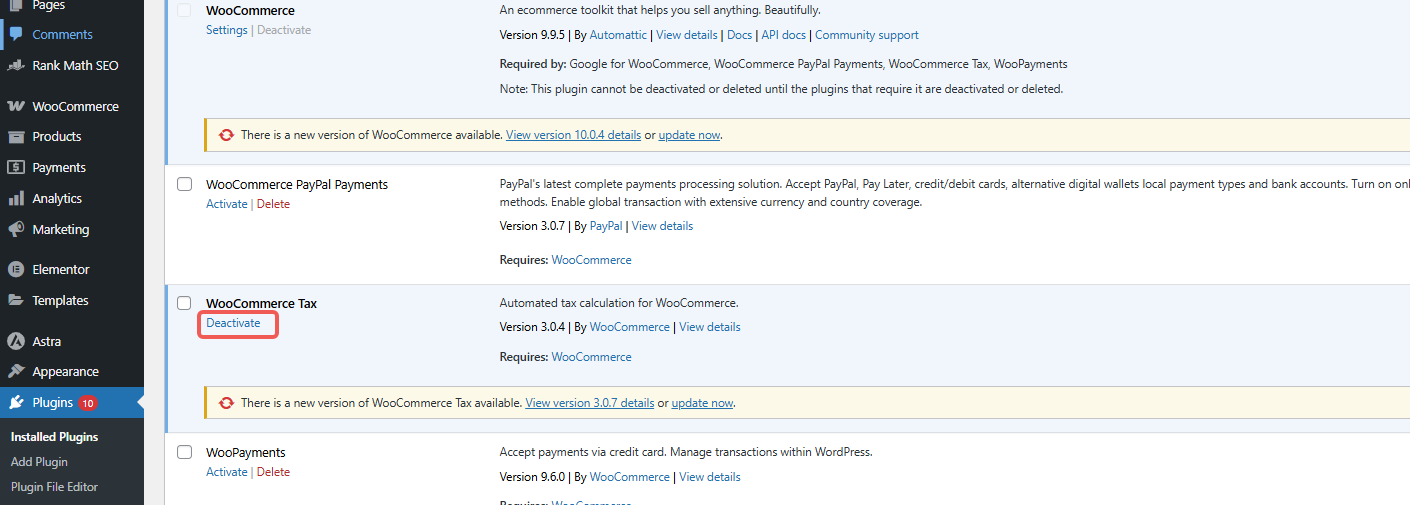
Task: Activate the WooCommerce PayPal Payments plugin
Action: (x=226, y=204)
